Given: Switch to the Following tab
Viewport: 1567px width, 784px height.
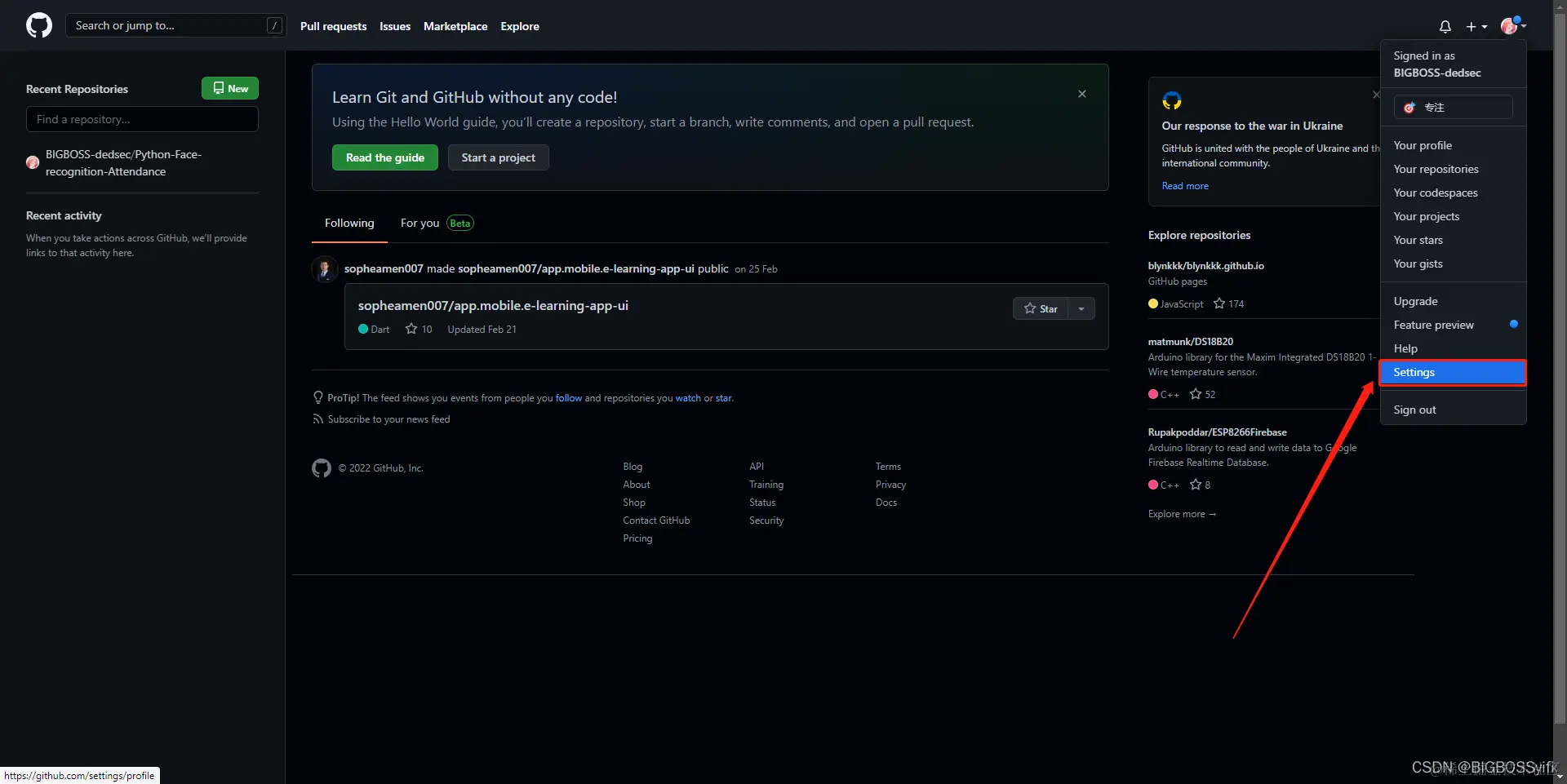Looking at the screenshot, I should pyautogui.click(x=349, y=223).
